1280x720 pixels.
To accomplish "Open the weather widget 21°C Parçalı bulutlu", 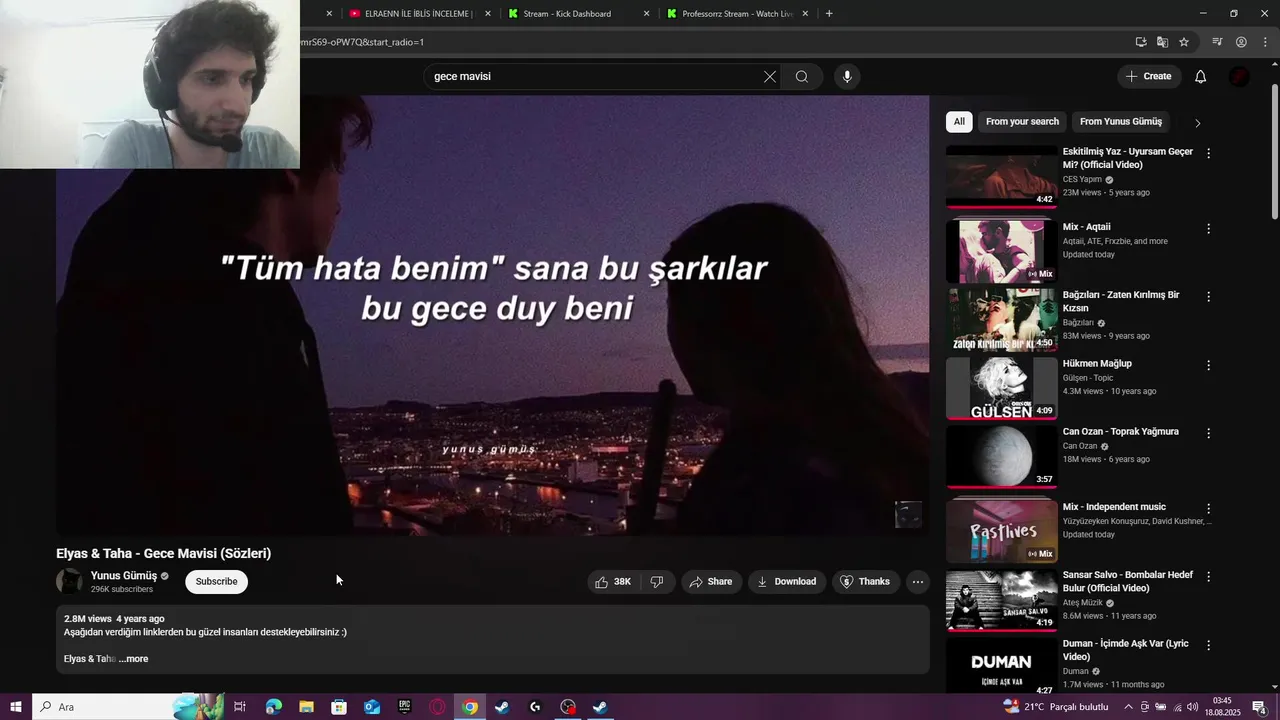I will (1056, 707).
